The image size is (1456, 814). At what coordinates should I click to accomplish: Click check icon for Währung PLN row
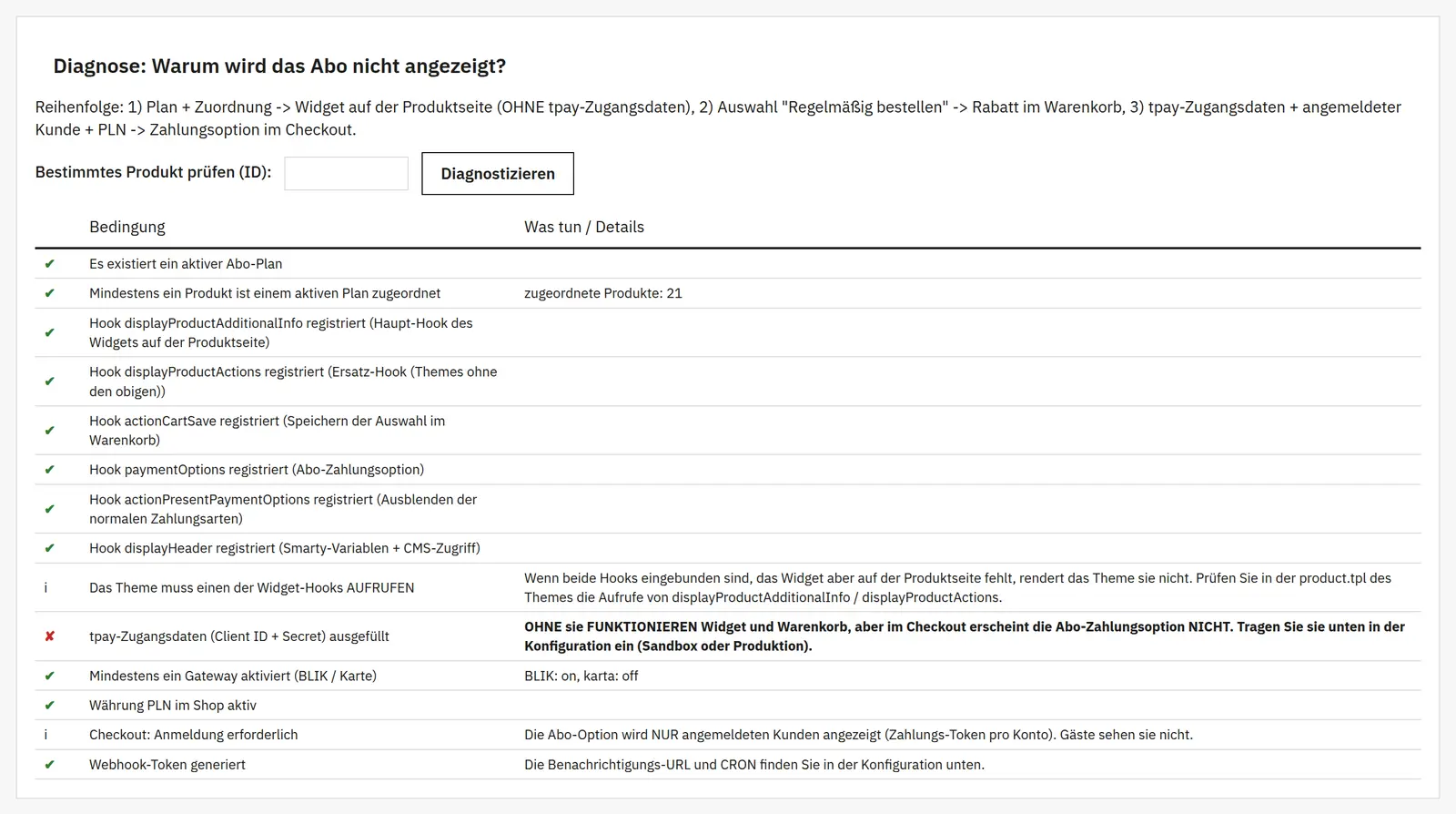tap(49, 706)
